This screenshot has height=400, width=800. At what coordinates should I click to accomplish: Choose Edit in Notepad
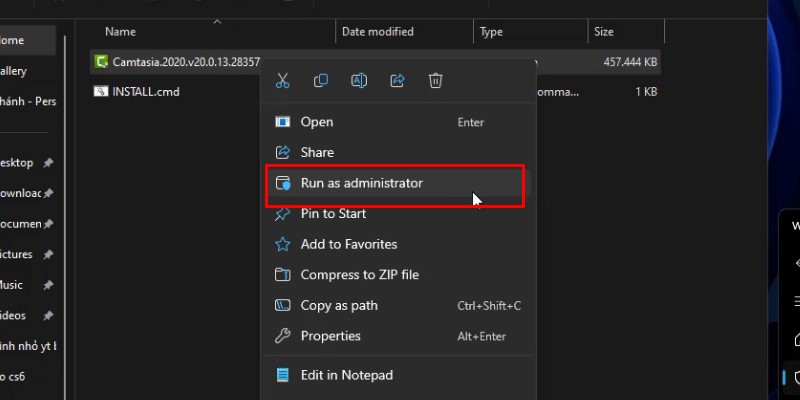346,375
